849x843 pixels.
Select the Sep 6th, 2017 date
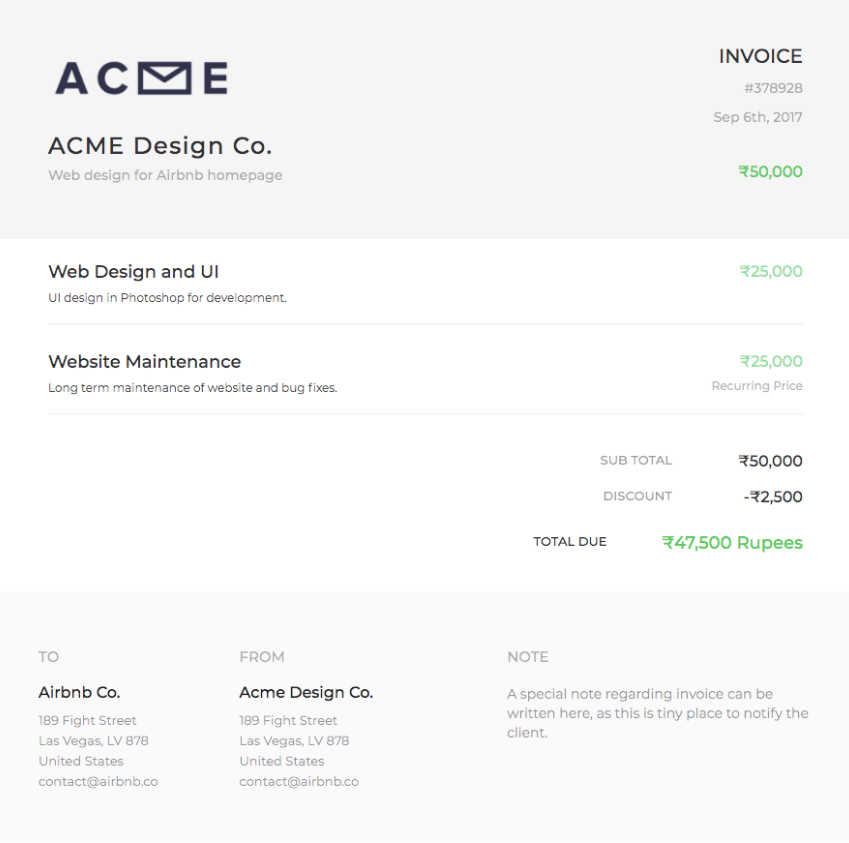coord(757,117)
